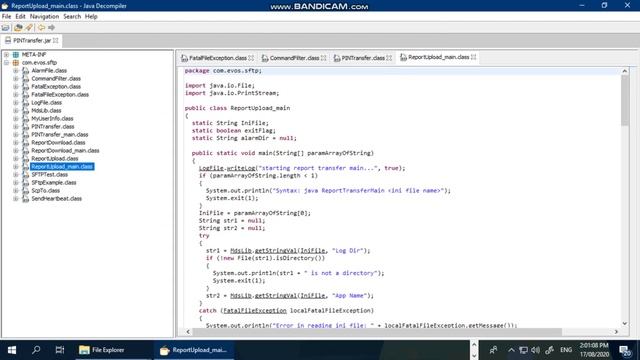Screen dimensions: 640x360
Task: Select SFtpExample.class in the tree
Action: click(x=54, y=182)
